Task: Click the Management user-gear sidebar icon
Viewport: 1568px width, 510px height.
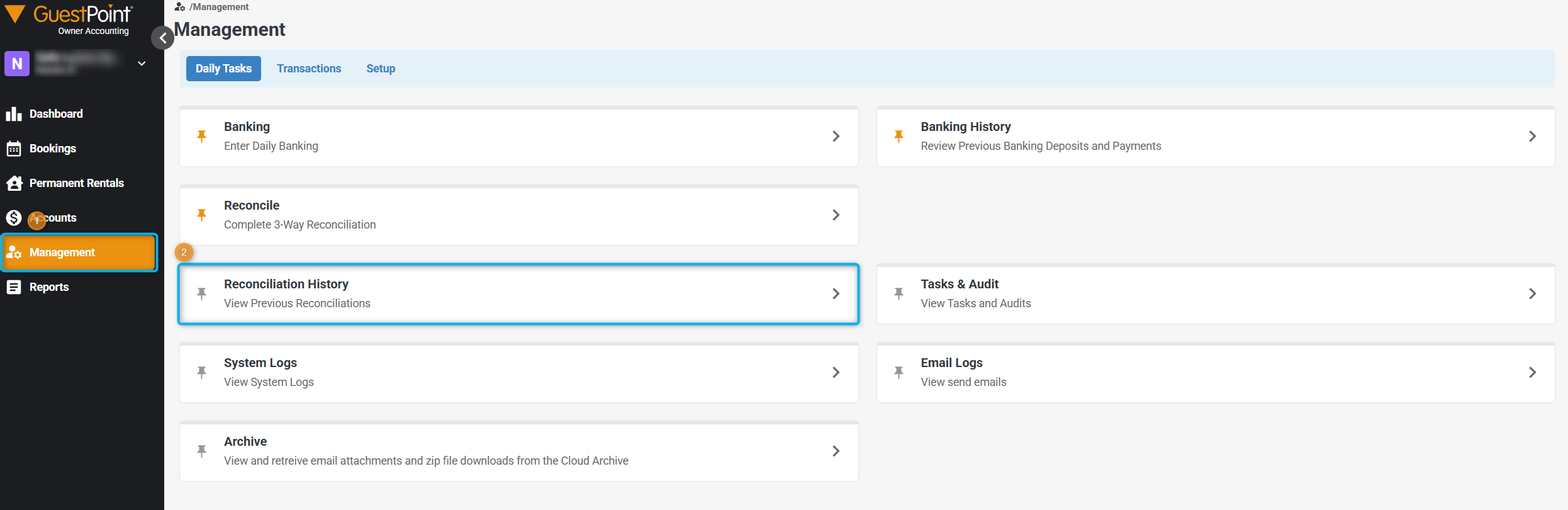Action: (14, 252)
